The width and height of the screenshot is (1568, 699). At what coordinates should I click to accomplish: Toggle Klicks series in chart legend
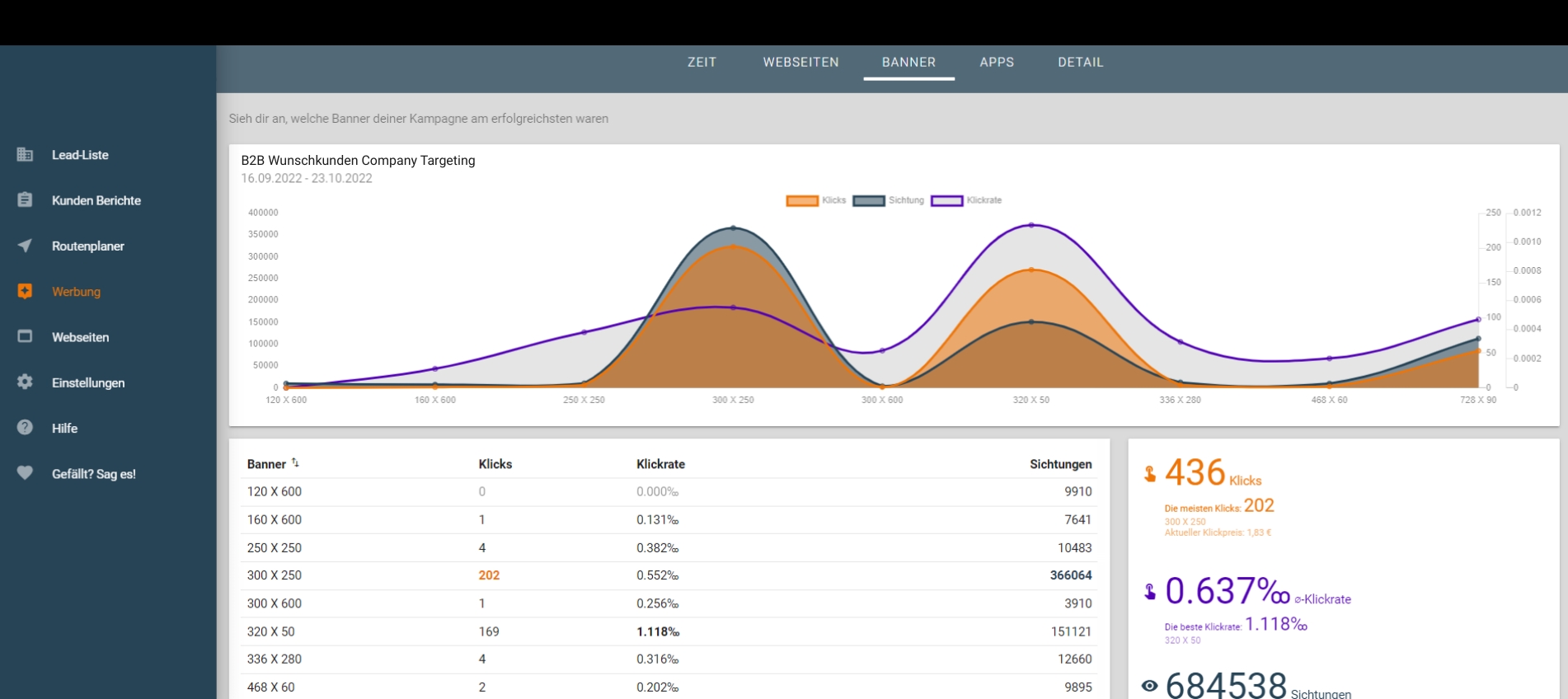[x=815, y=200]
